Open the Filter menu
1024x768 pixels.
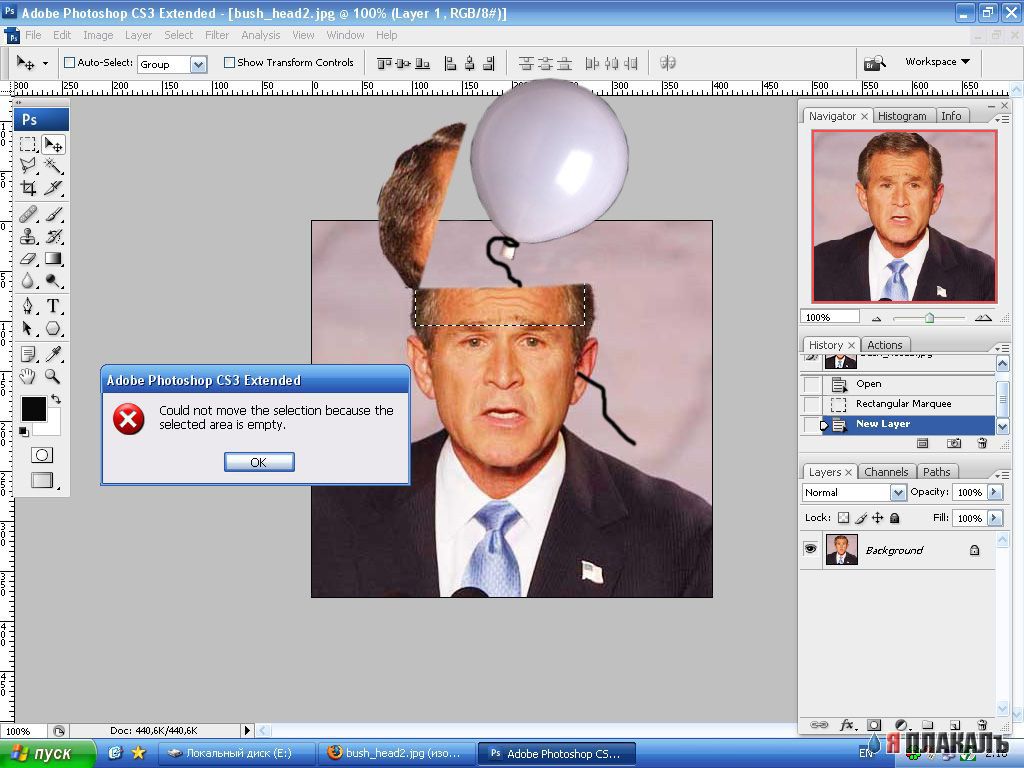point(217,35)
